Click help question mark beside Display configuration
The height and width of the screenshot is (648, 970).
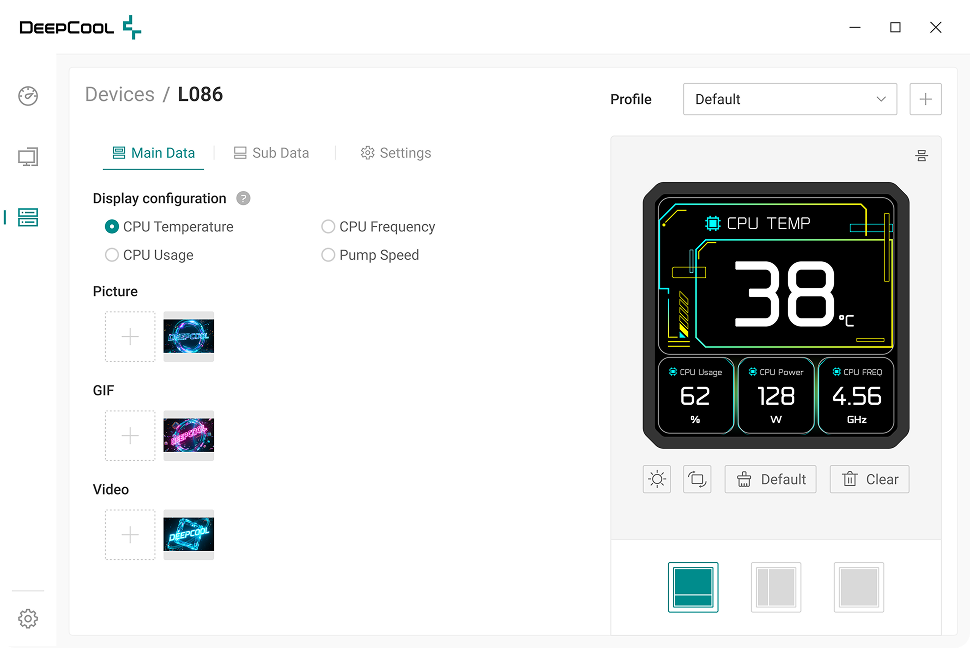(243, 199)
